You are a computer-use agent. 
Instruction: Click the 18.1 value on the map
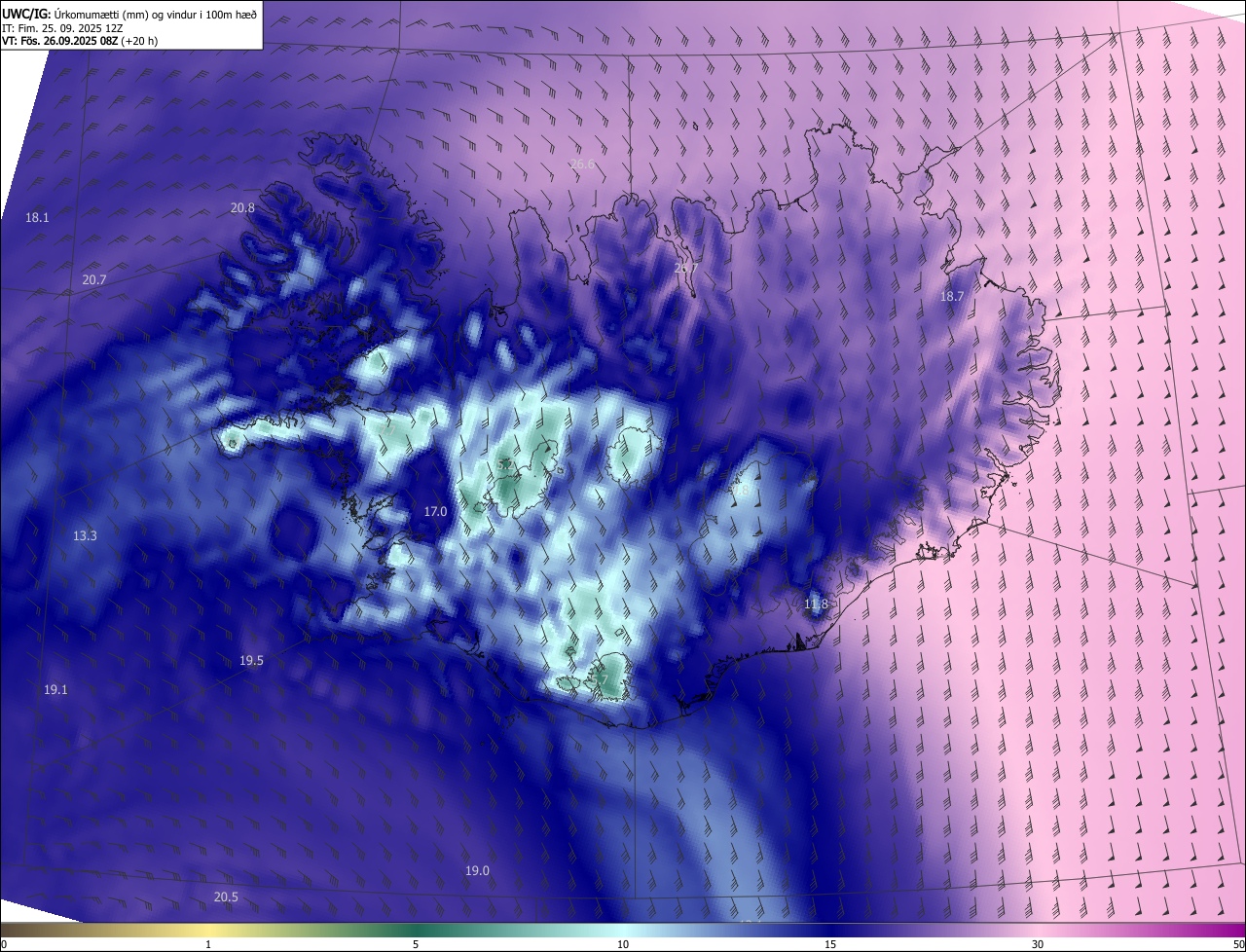click(x=37, y=218)
